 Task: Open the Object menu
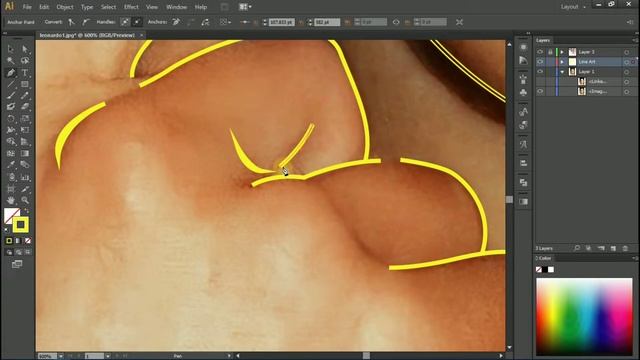click(65, 7)
